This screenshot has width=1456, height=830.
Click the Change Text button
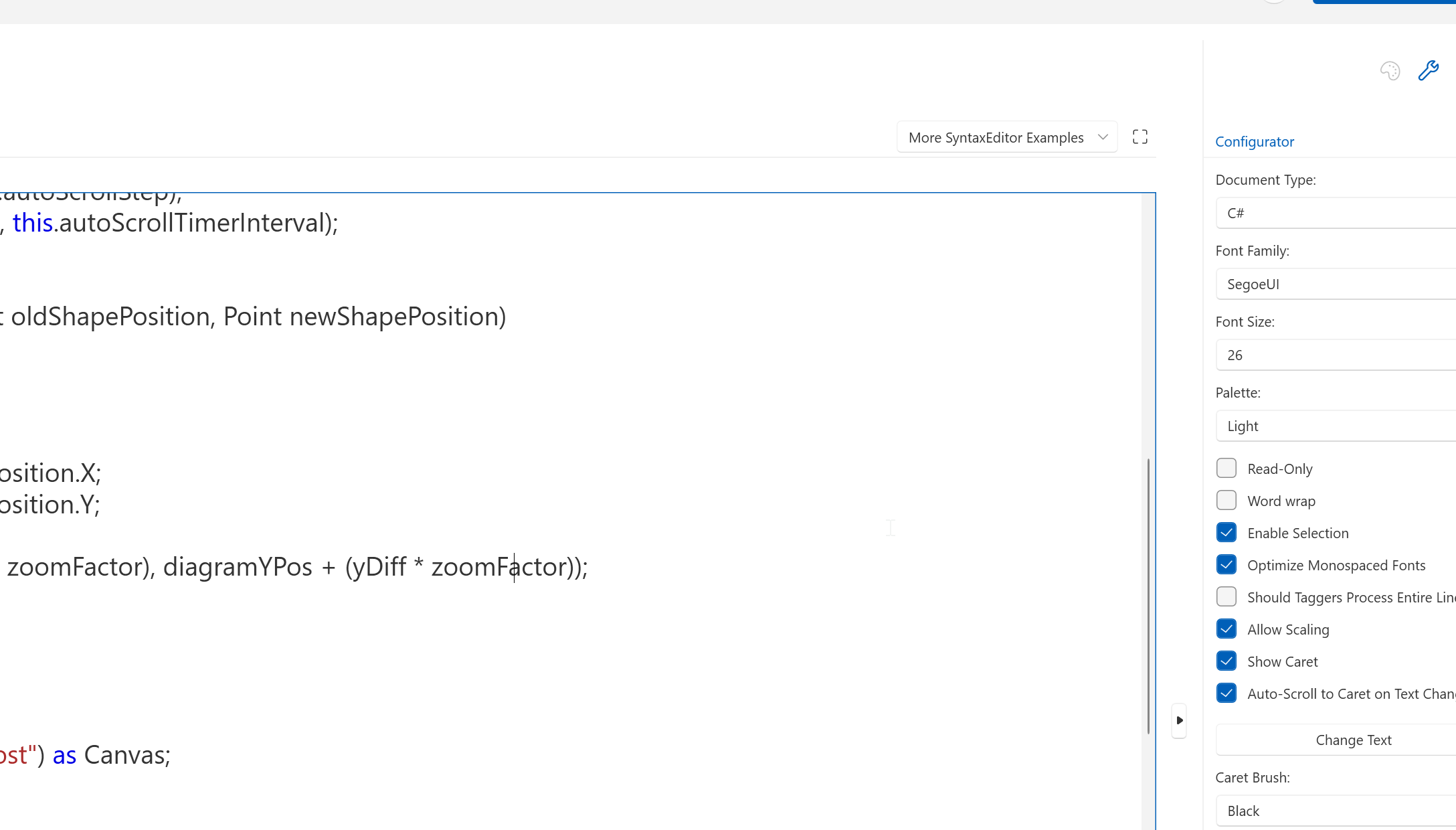[1353, 740]
